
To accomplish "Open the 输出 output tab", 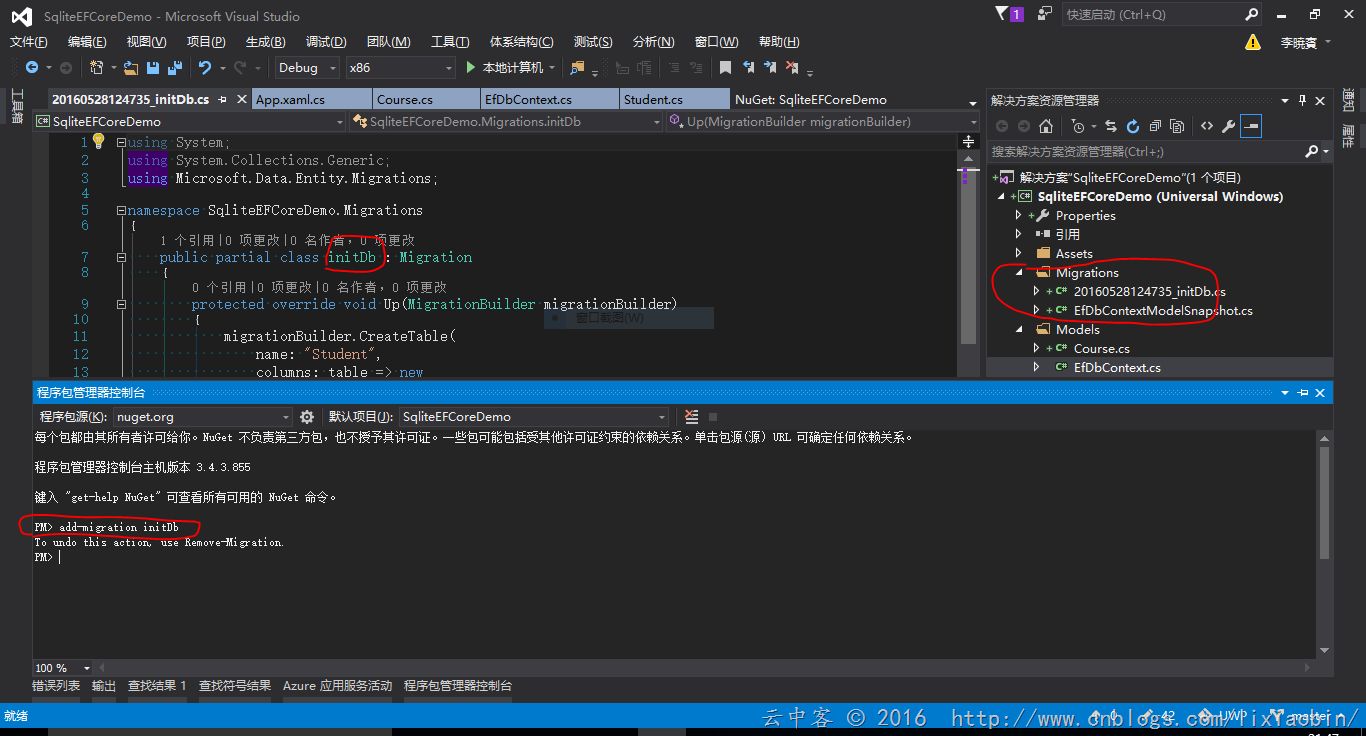I will tap(104, 686).
